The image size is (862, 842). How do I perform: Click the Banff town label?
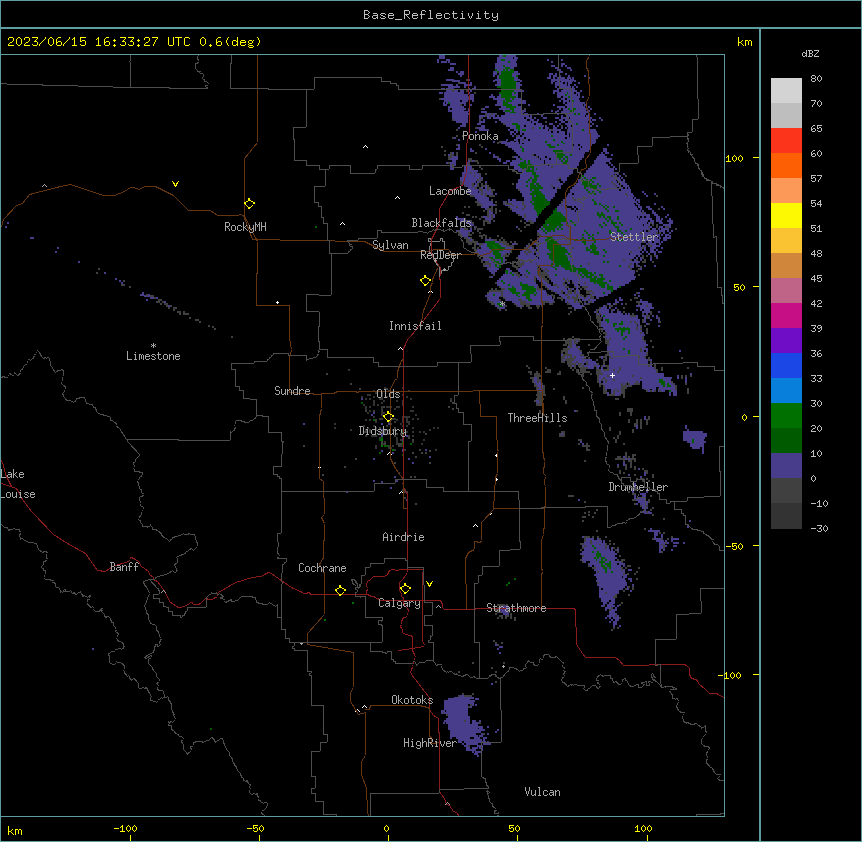click(x=124, y=567)
